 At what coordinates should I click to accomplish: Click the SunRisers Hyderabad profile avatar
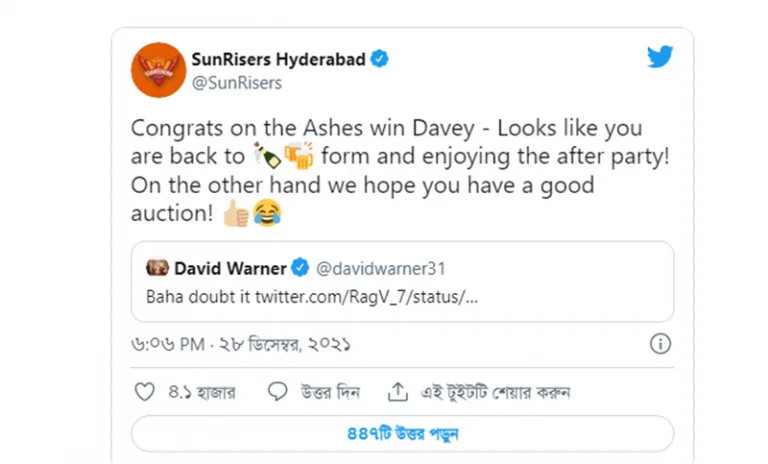pos(158,70)
